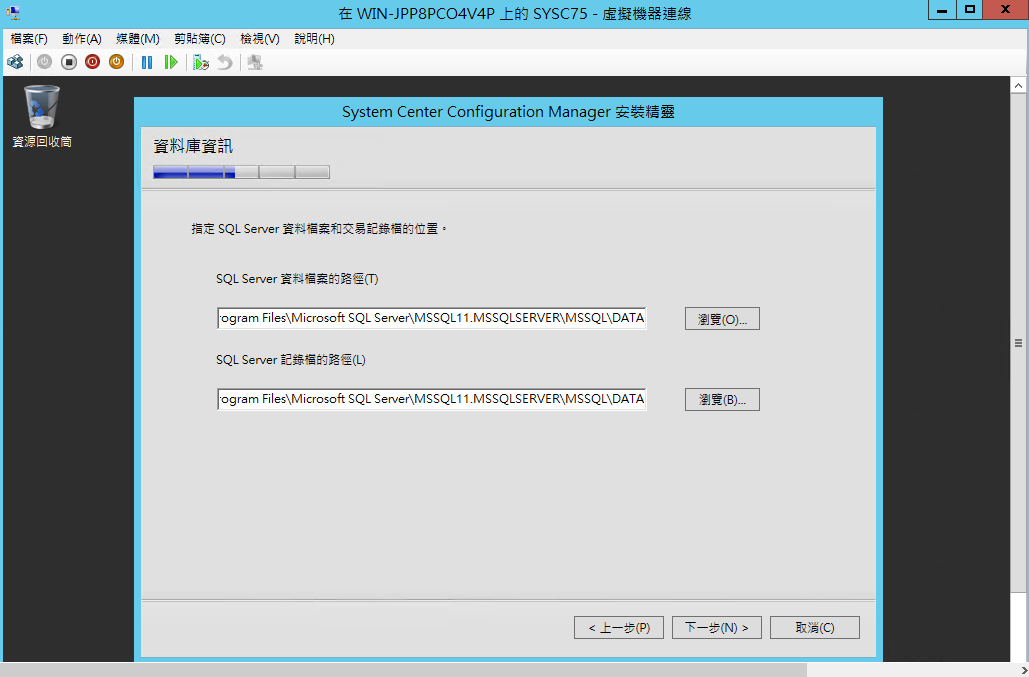The image size is (1029, 677).
Task: Click the vertical scrollbar up arrow
Action: [x=1018, y=85]
